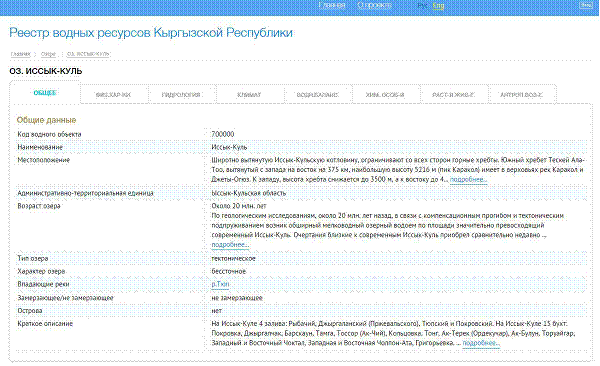Expand подробнее in Краткое описание row
The width and height of the screenshot is (600, 366).
pos(481,343)
